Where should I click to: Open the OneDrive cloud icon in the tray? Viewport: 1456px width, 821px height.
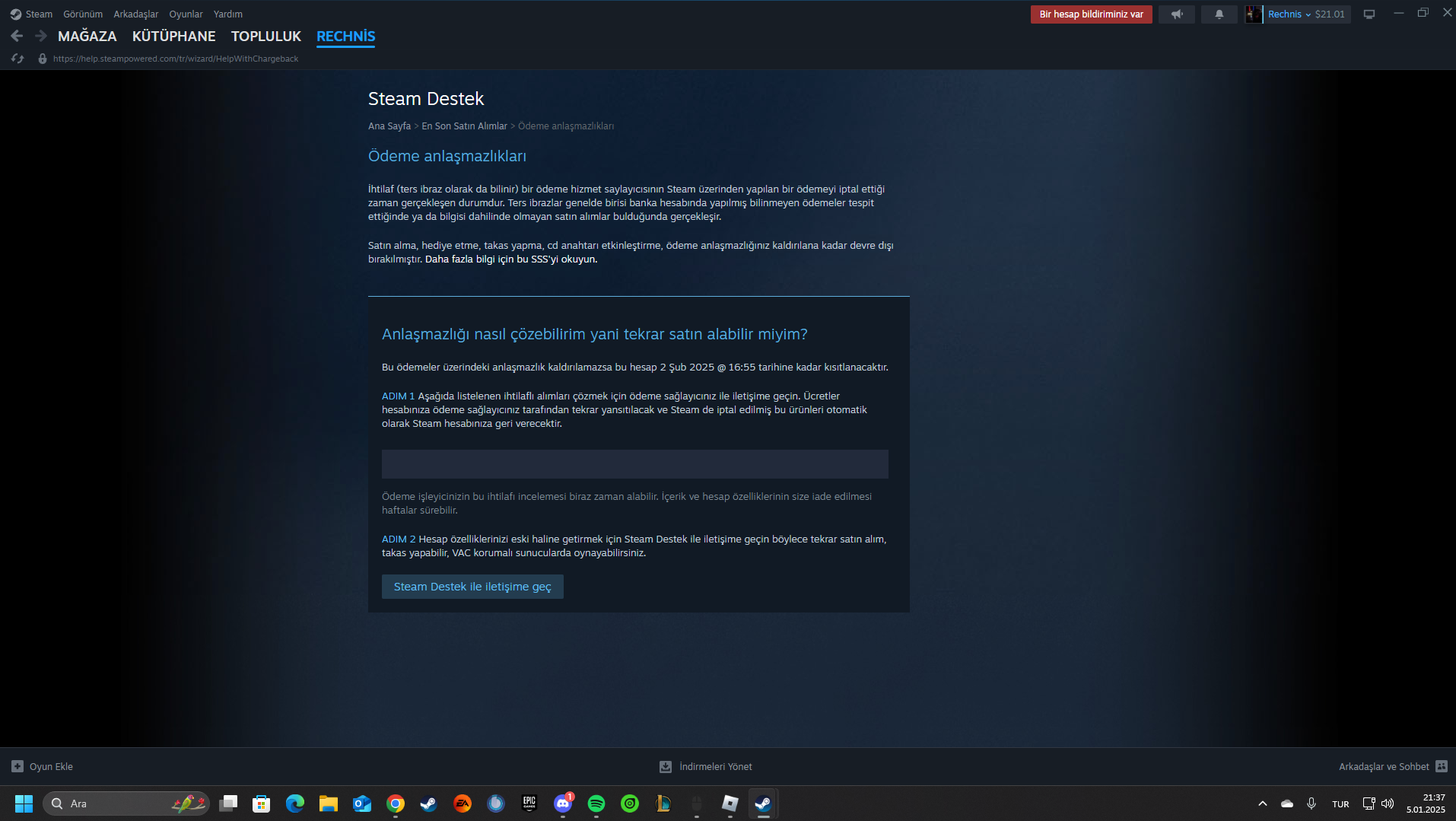1287,803
